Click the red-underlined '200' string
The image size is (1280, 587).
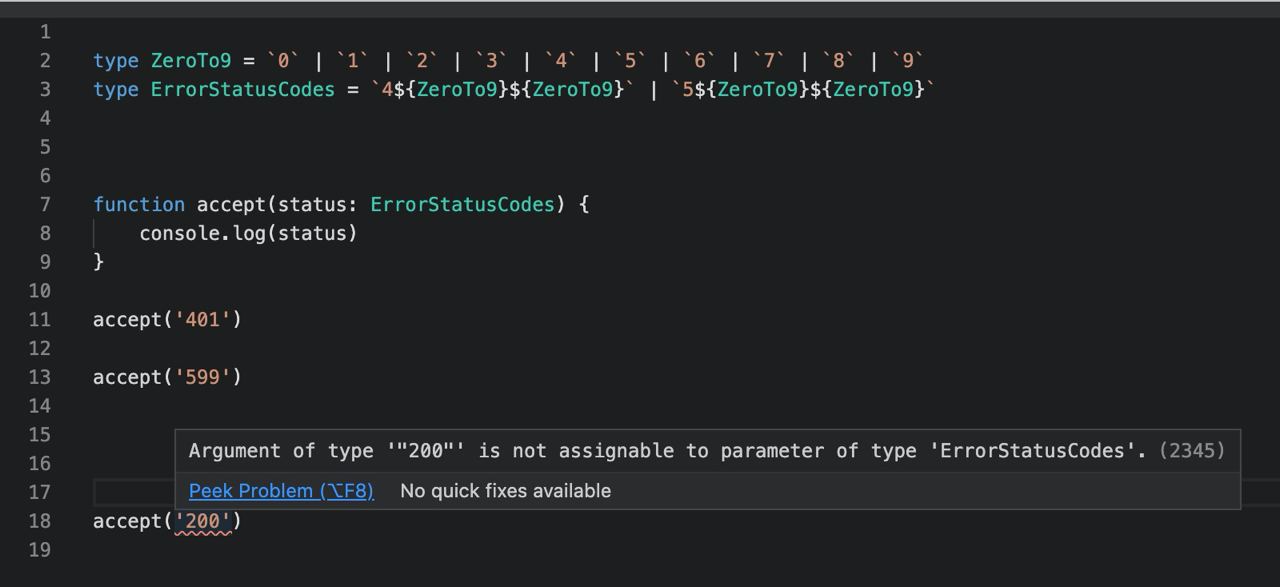tap(204, 521)
